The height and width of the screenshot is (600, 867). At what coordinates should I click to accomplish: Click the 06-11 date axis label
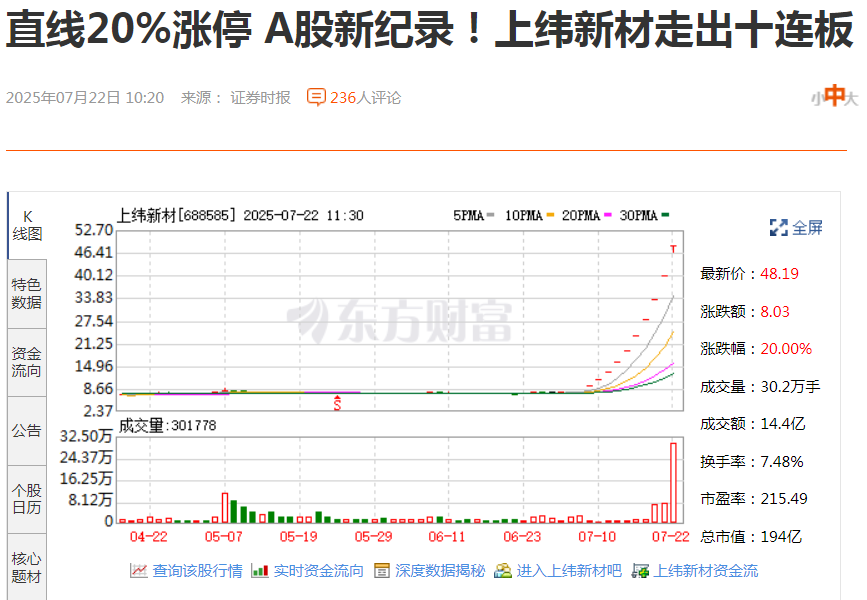click(x=447, y=536)
